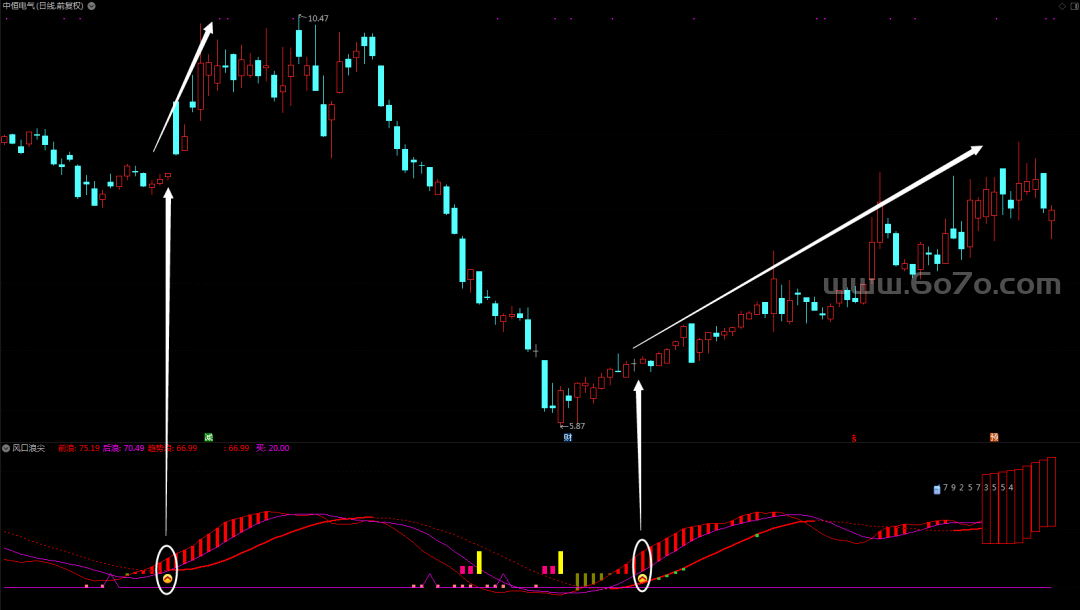Click the 7925735 54 number label
The width and height of the screenshot is (1080, 610).
(x=978, y=488)
